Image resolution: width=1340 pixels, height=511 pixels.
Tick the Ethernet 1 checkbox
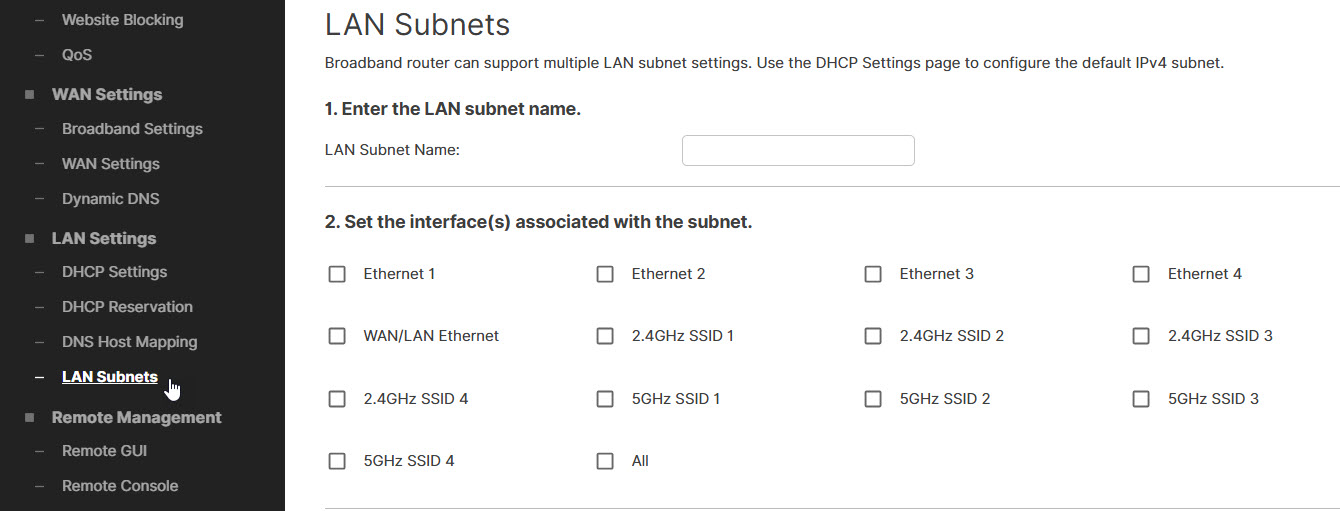[337, 274]
